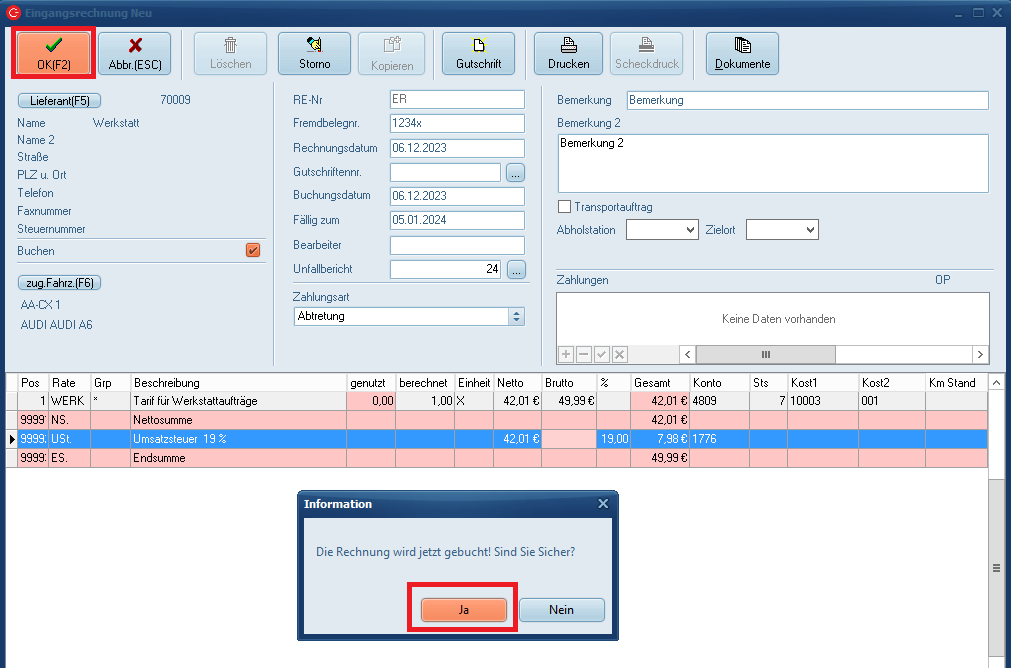The height and width of the screenshot is (668, 1011).
Task: Click into the Fremdbelegnr. input field
Action: (456, 123)
